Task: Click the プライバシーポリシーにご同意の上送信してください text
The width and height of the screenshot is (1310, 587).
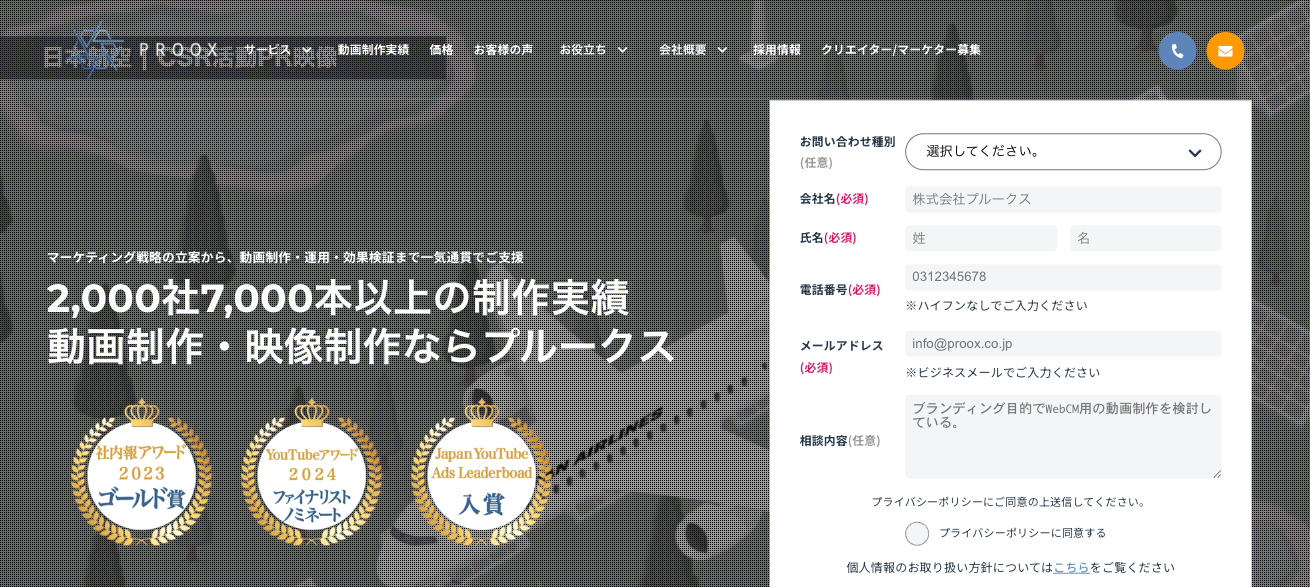Action: tap(1010, 501)
